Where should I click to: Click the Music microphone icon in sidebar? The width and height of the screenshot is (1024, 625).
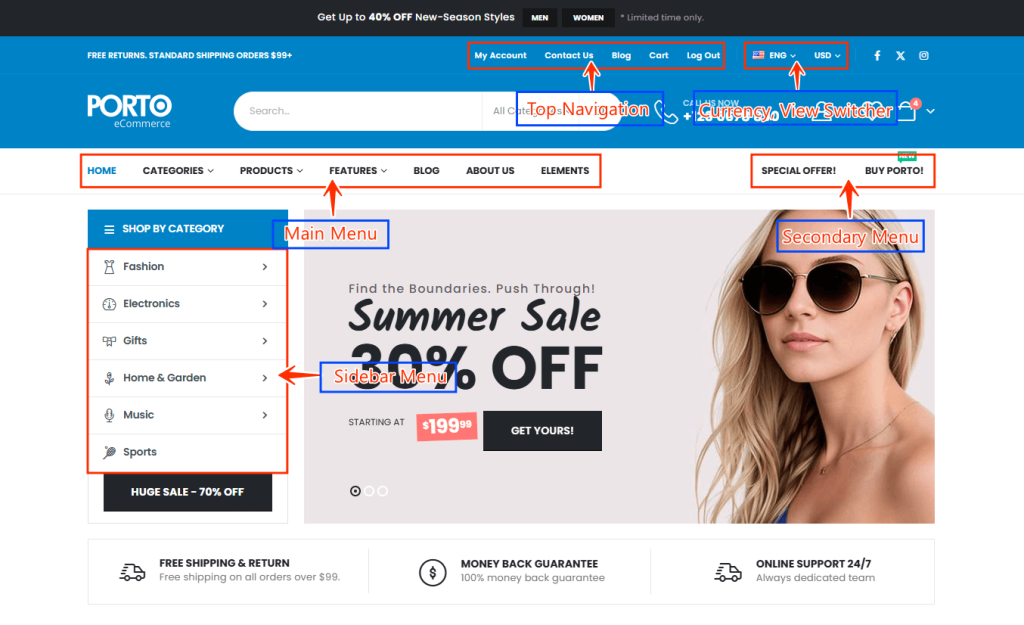tap(109, 415)
